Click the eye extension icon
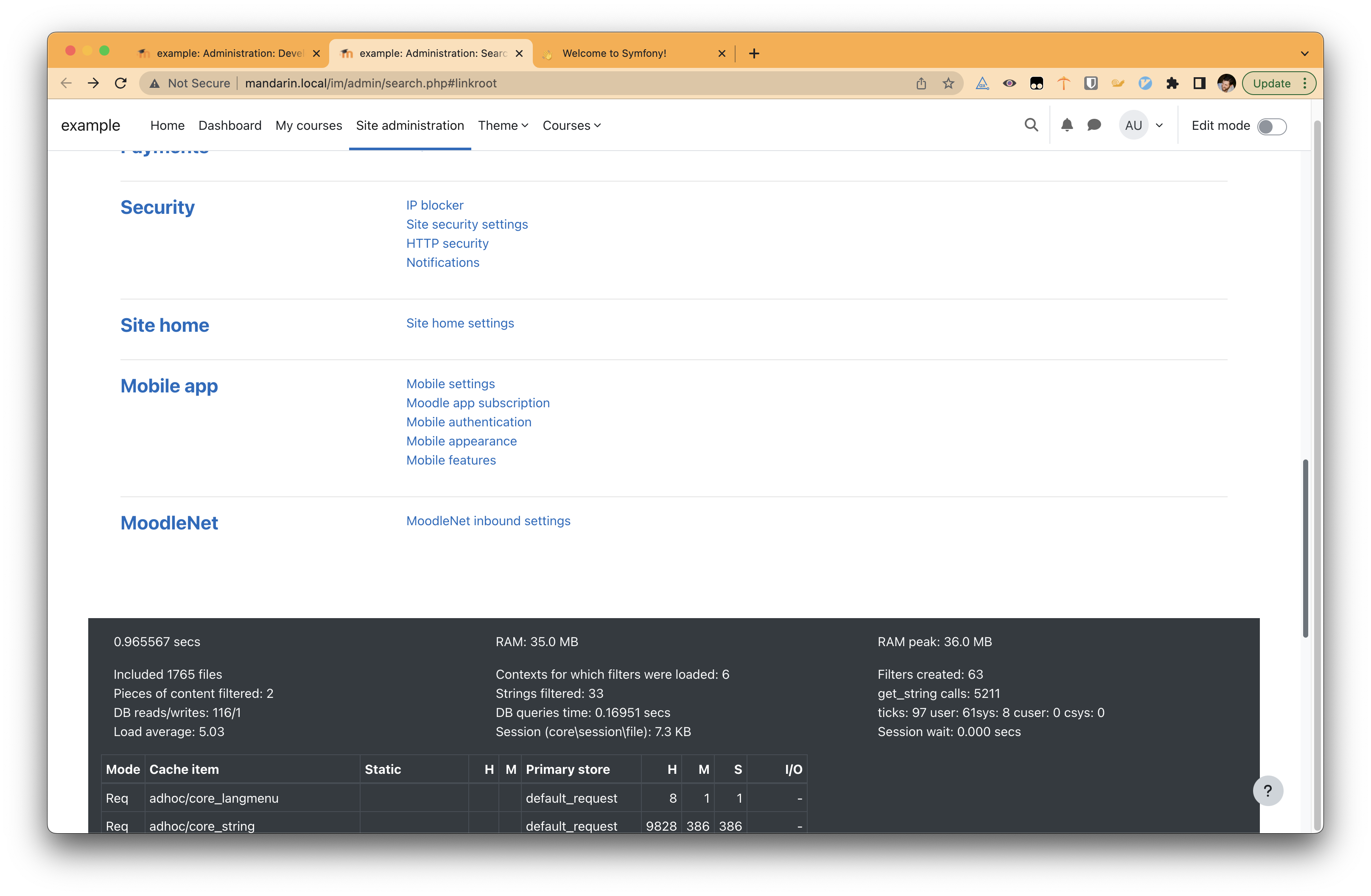This screenshot has width=1371, height=896. [1009, 84]
